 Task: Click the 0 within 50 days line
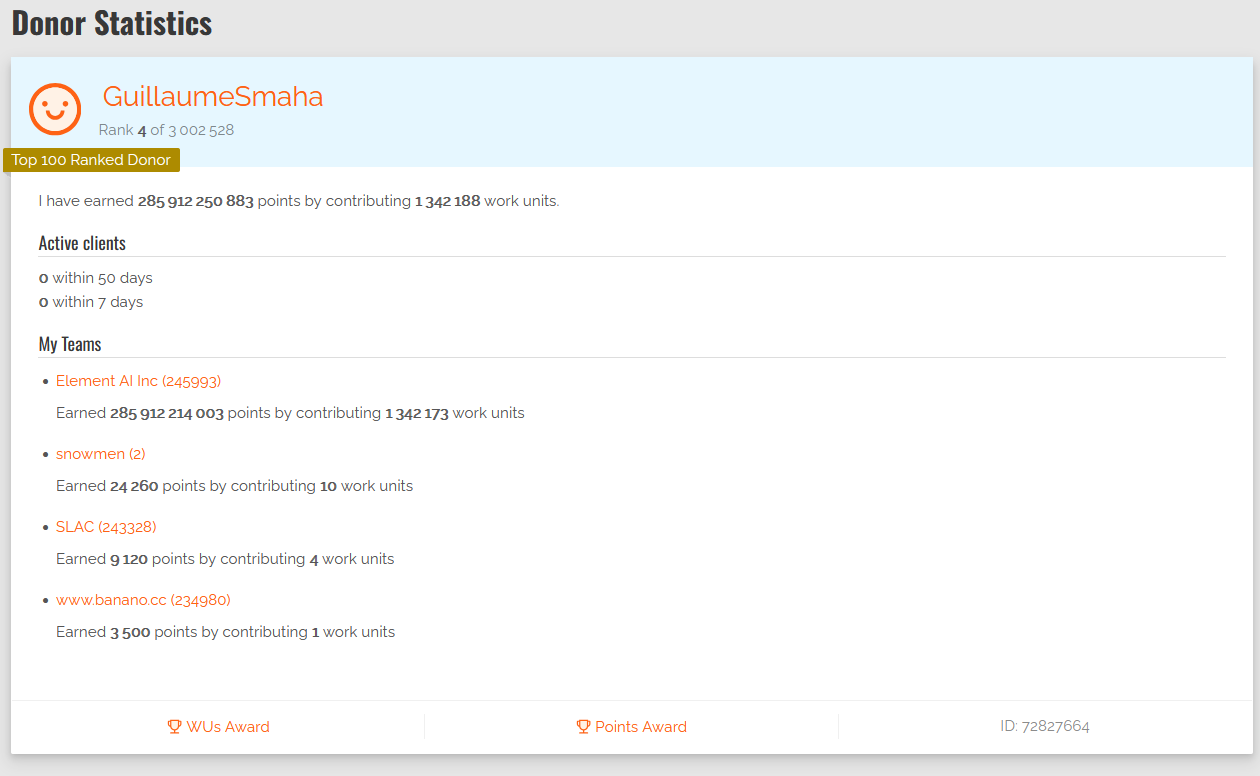(x=96, y=278)
